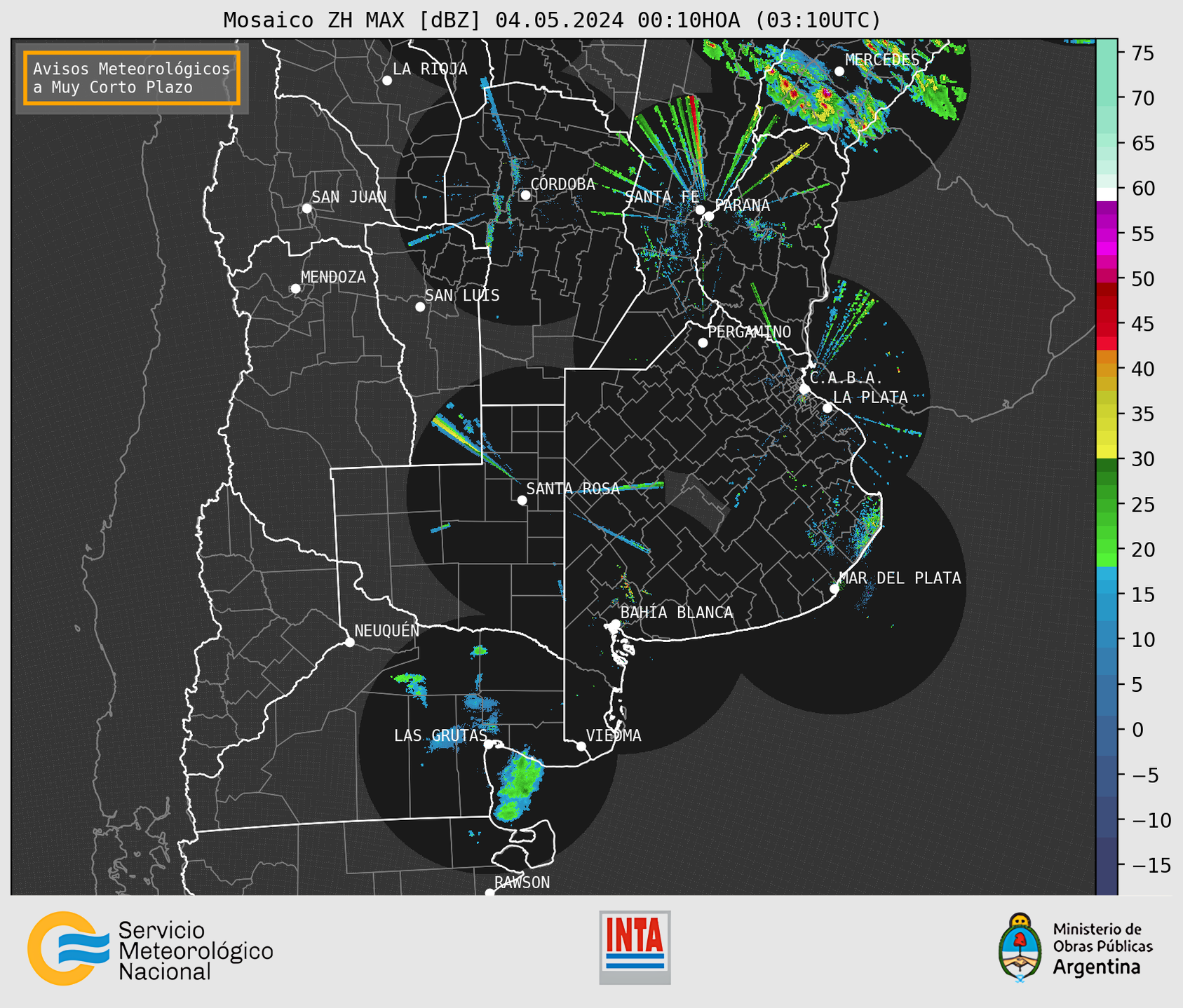Click the Pergamino city dot

coord(703,343)
